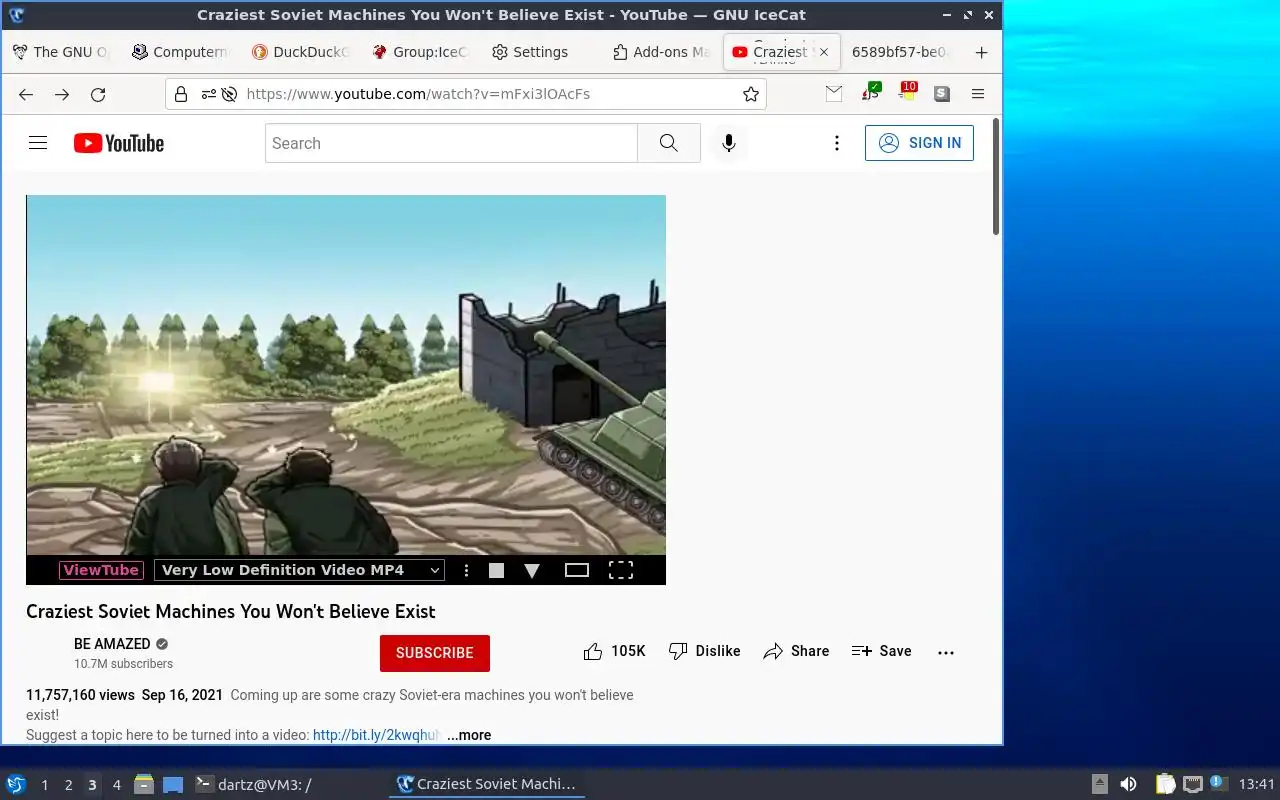Go back with the browser back arrow

26,94
